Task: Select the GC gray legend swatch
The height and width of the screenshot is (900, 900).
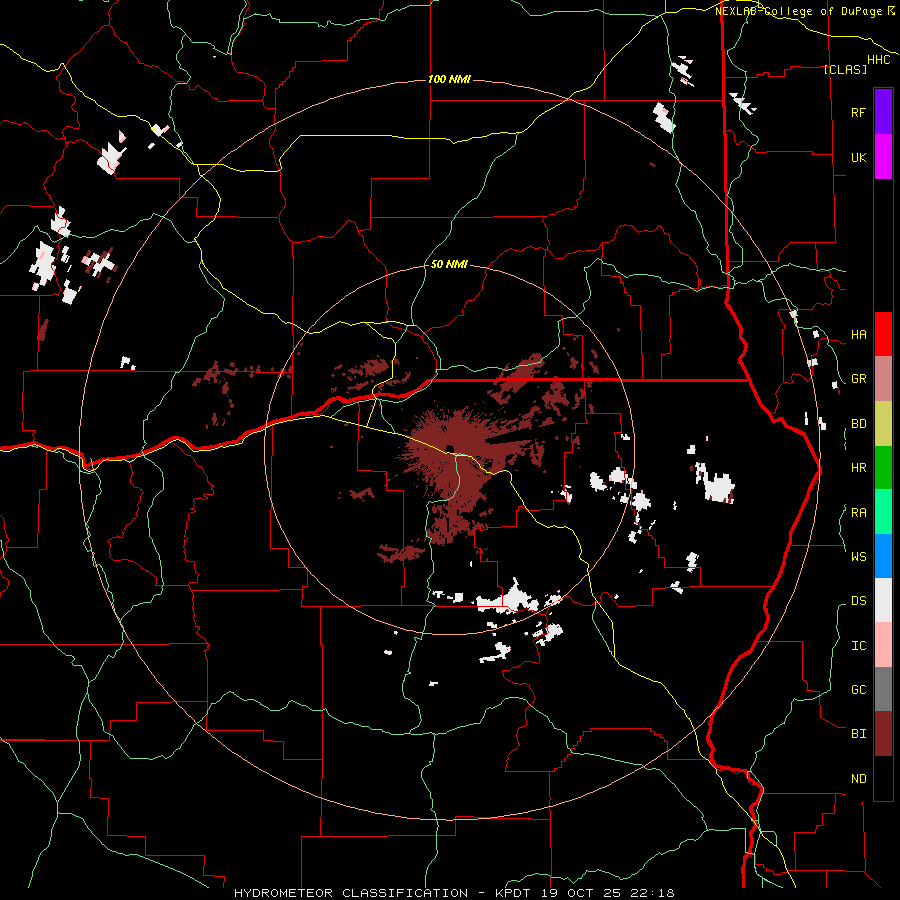Action: (883, 689)
